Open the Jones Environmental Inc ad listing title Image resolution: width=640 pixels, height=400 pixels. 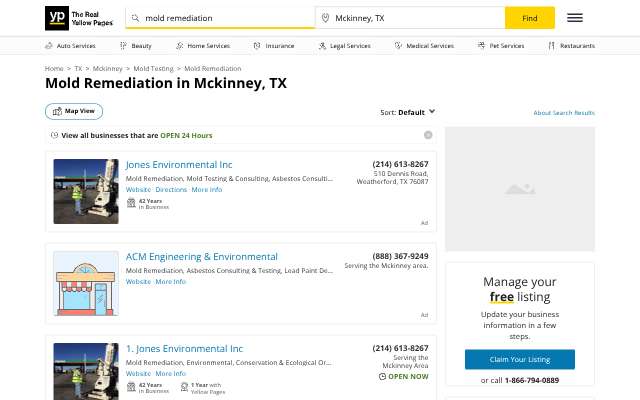pos(179,164)
